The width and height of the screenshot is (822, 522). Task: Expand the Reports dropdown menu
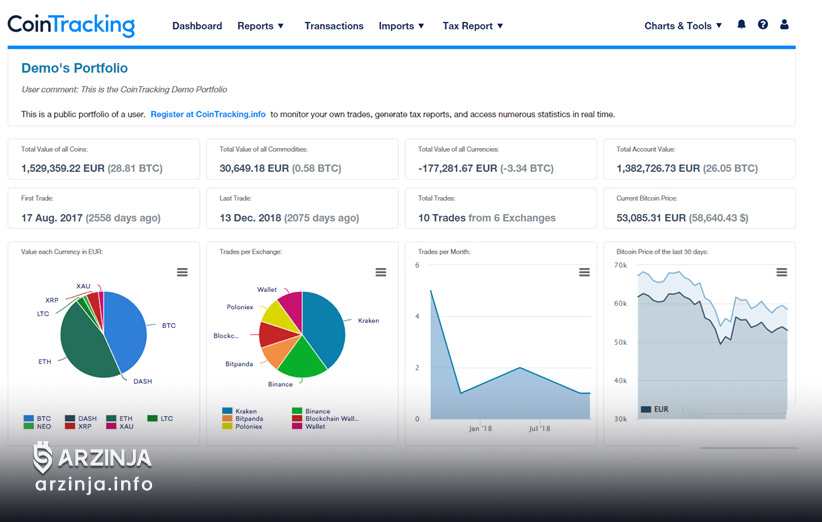(261, 26)
